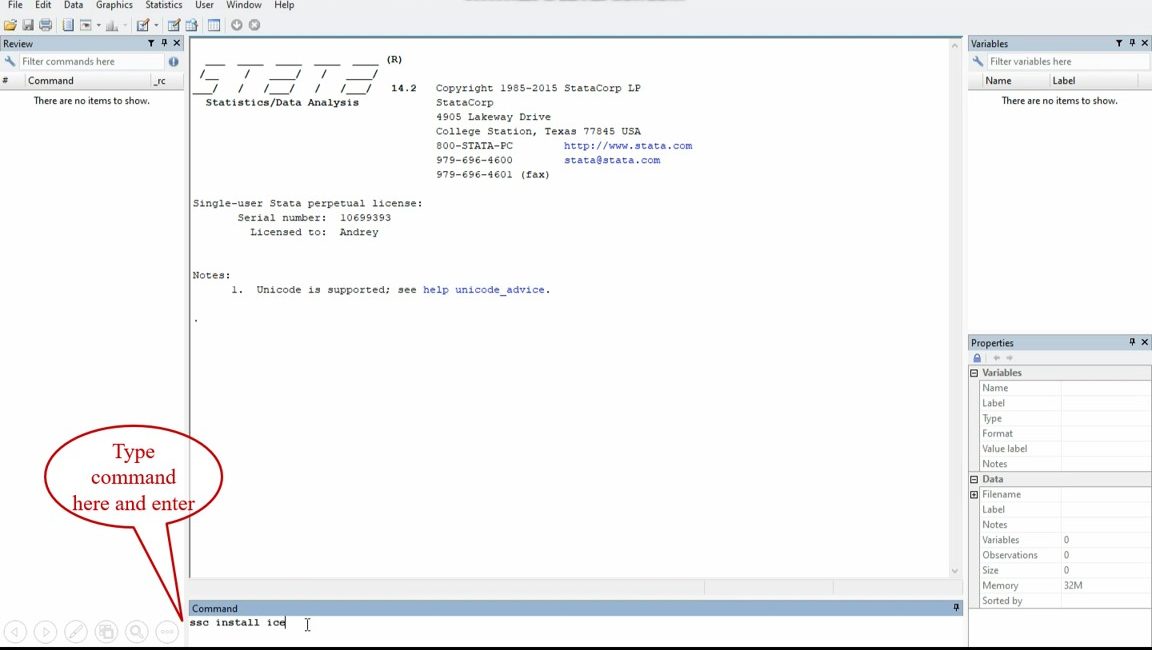Click the Save floppy disk icon
Screen dimensions: 1152x650
28,25
